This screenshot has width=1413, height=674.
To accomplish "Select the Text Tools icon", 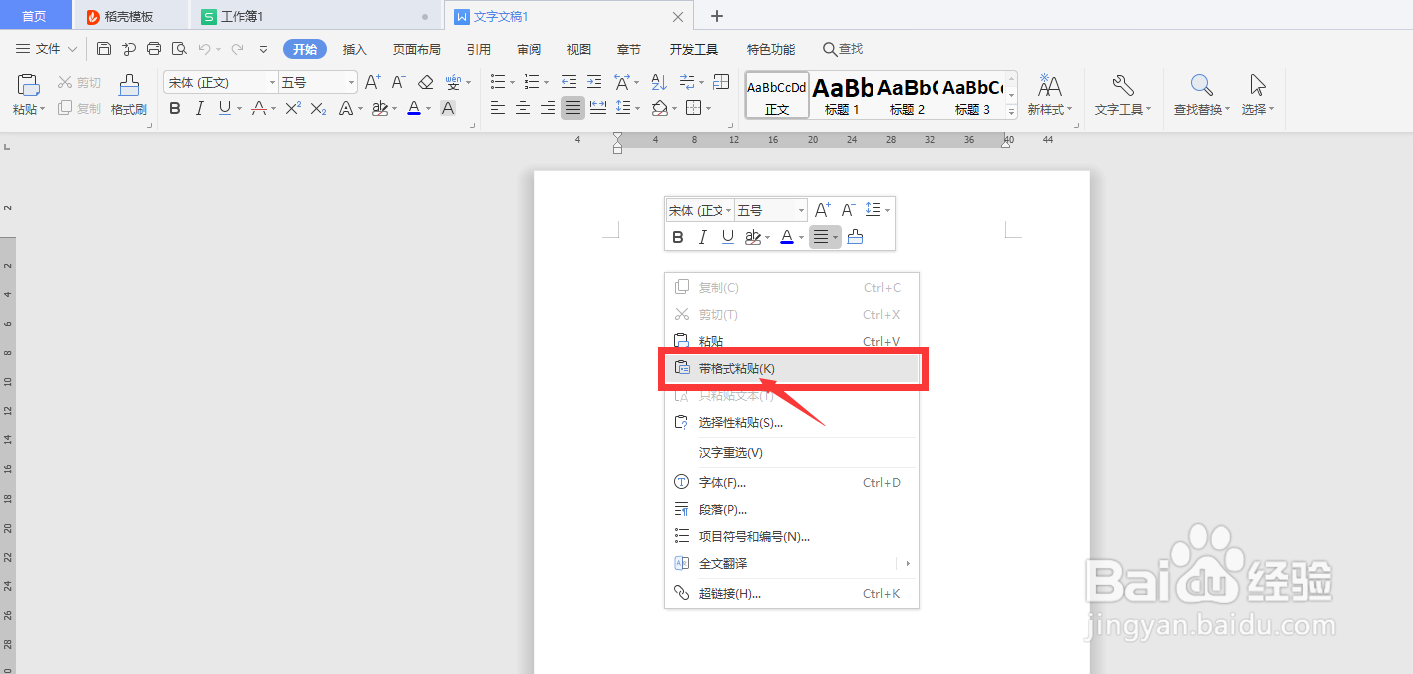I will 1121,95.
